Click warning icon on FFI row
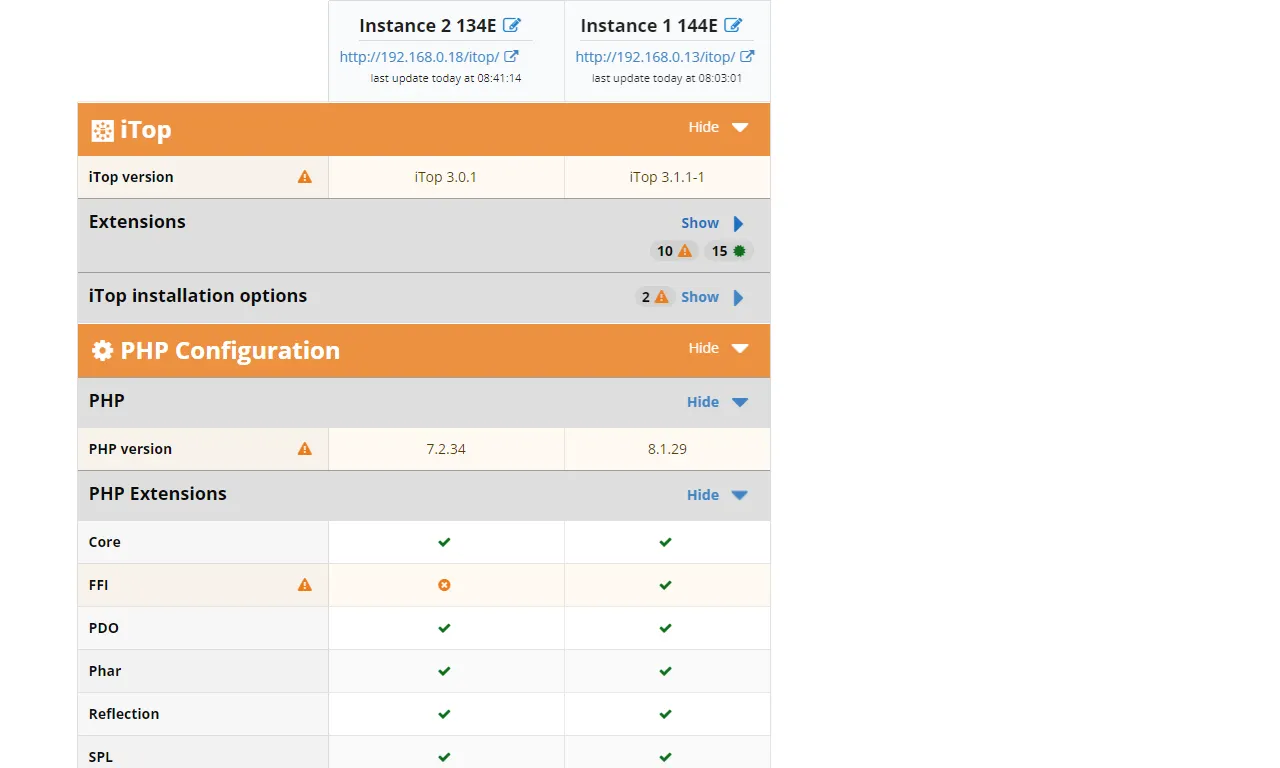Viewport: 1280px width, 768px height. [x=305, y=585]
